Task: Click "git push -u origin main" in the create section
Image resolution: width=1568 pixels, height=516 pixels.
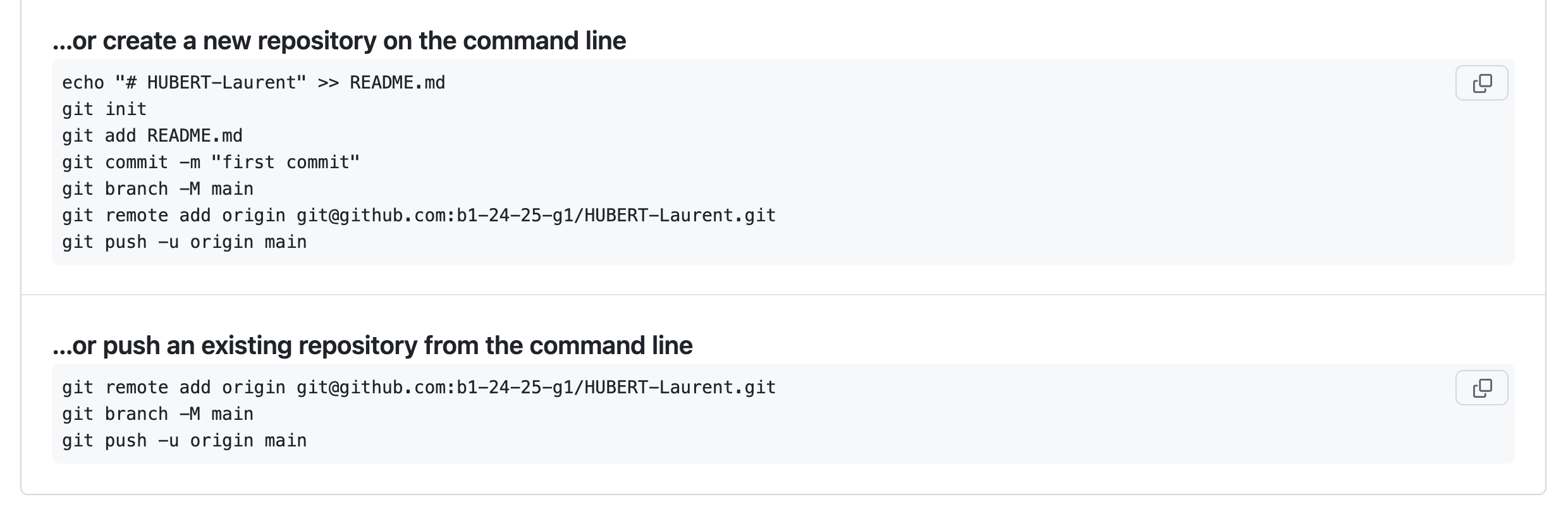Action: click(184, 242)
